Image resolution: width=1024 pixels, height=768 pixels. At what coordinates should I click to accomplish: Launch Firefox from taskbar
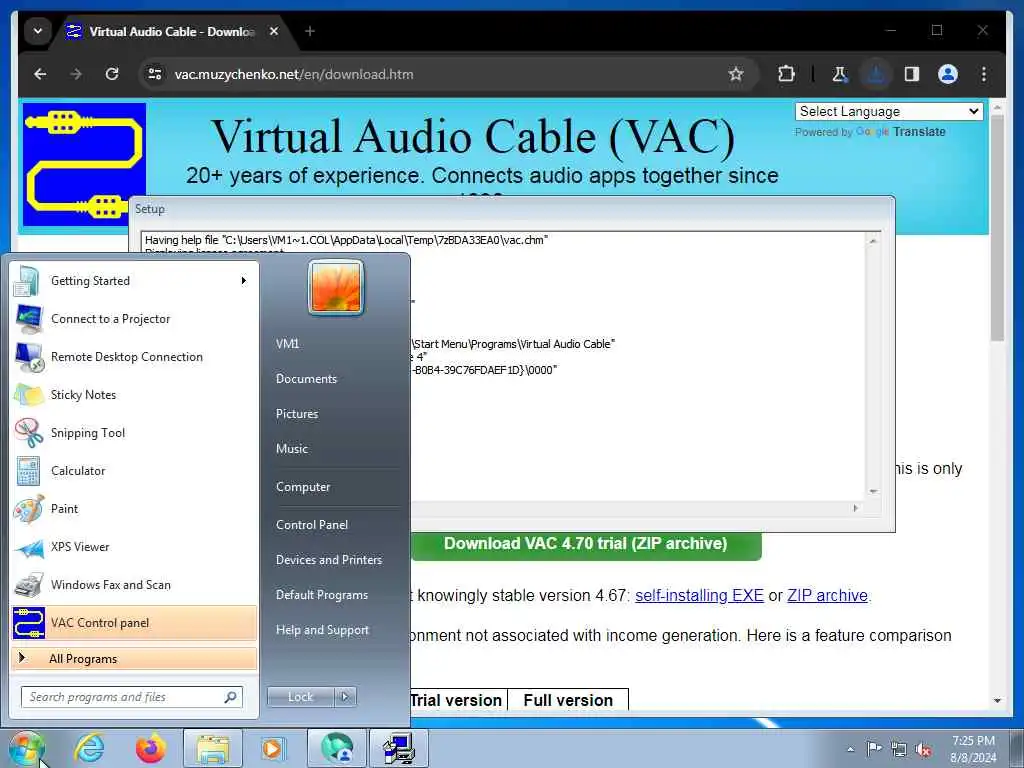coord(151,748)
